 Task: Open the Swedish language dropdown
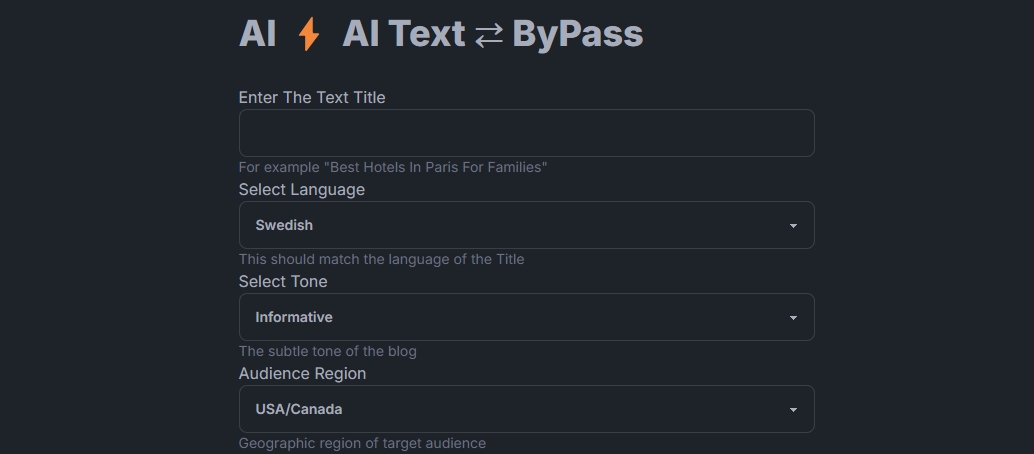click(526, 225)
